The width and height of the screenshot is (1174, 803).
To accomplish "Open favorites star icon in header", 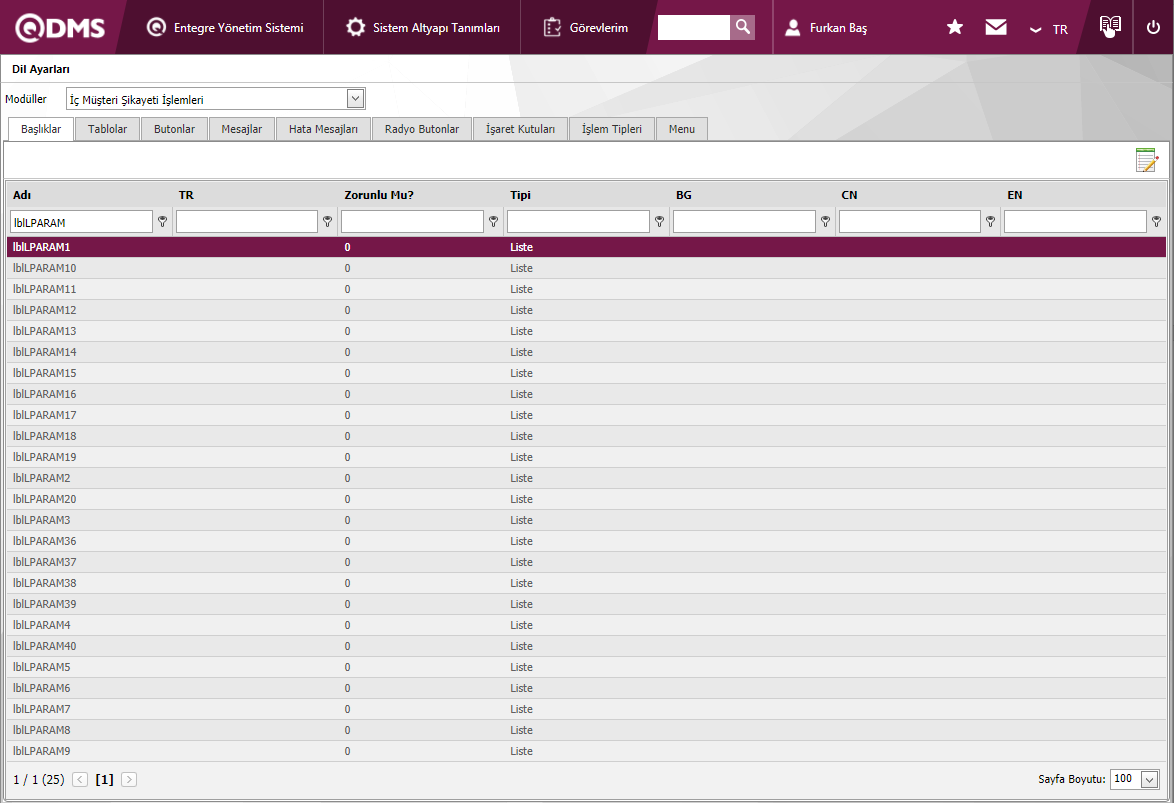I will pyautogui.click(x=955, y=28).
